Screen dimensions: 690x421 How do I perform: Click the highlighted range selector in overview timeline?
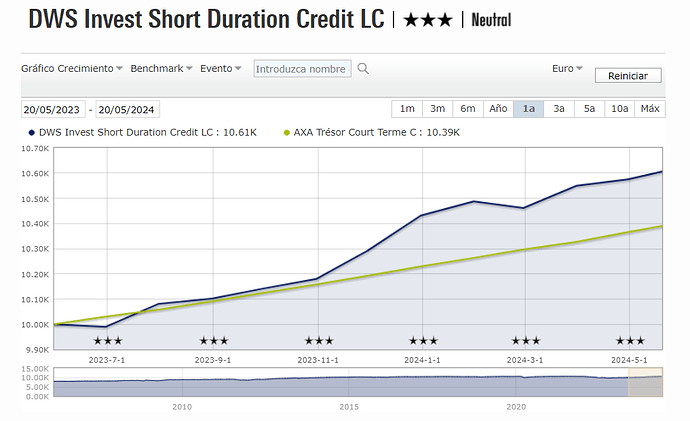pyautogui.click(x=645, y=382)
